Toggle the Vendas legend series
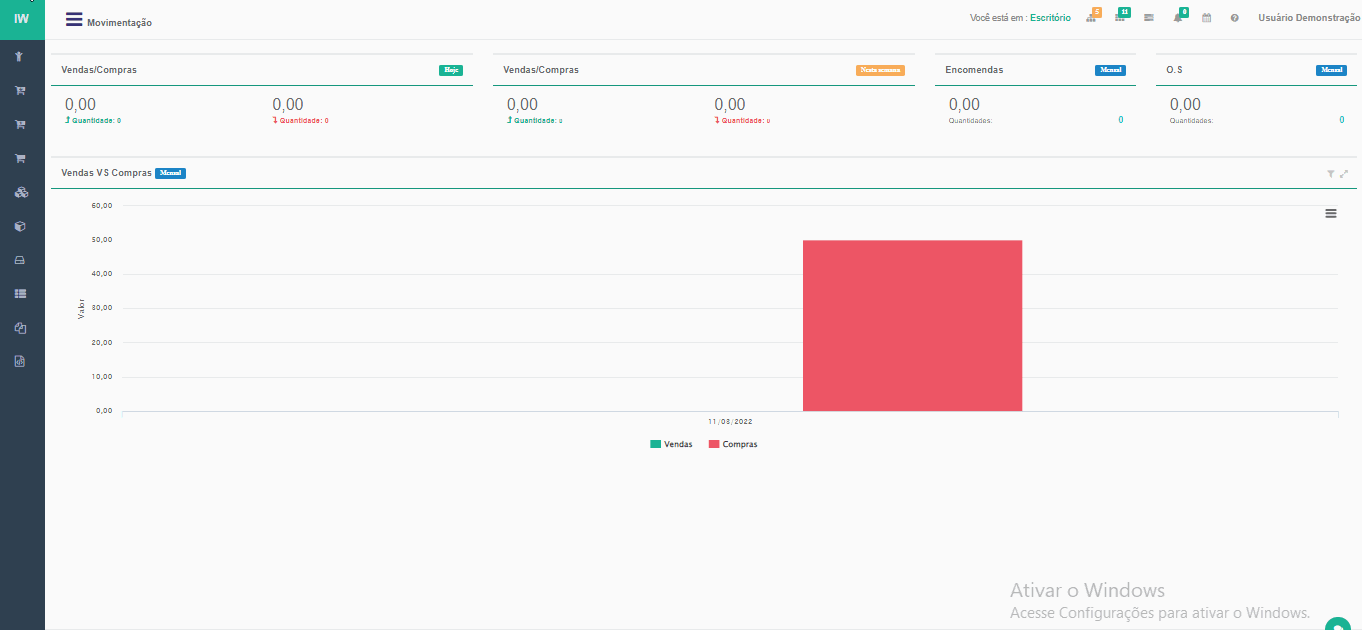The height and width of the screenshot is (630, 1362). [x=671, y=444]
